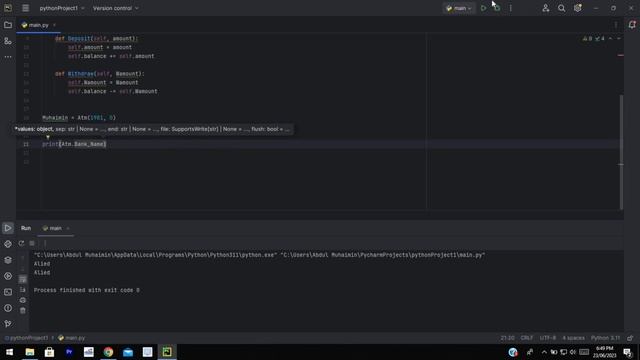Open File Explorer from the taskbar
Viewport: 640px width, 360px height.
[x=29, y=352]
